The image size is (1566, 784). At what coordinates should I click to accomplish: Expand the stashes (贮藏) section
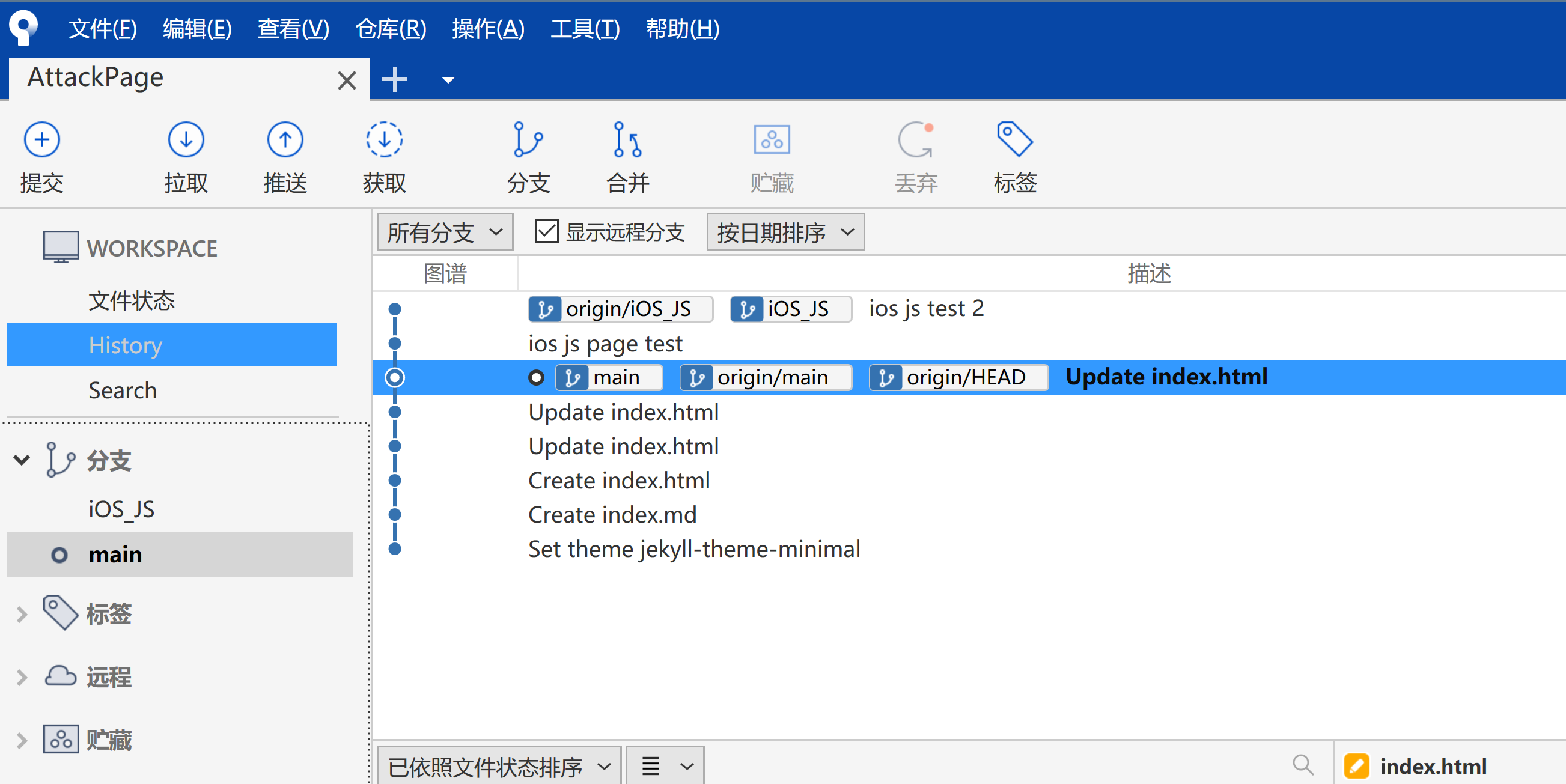pyautogui.click(x=22, y=740)
